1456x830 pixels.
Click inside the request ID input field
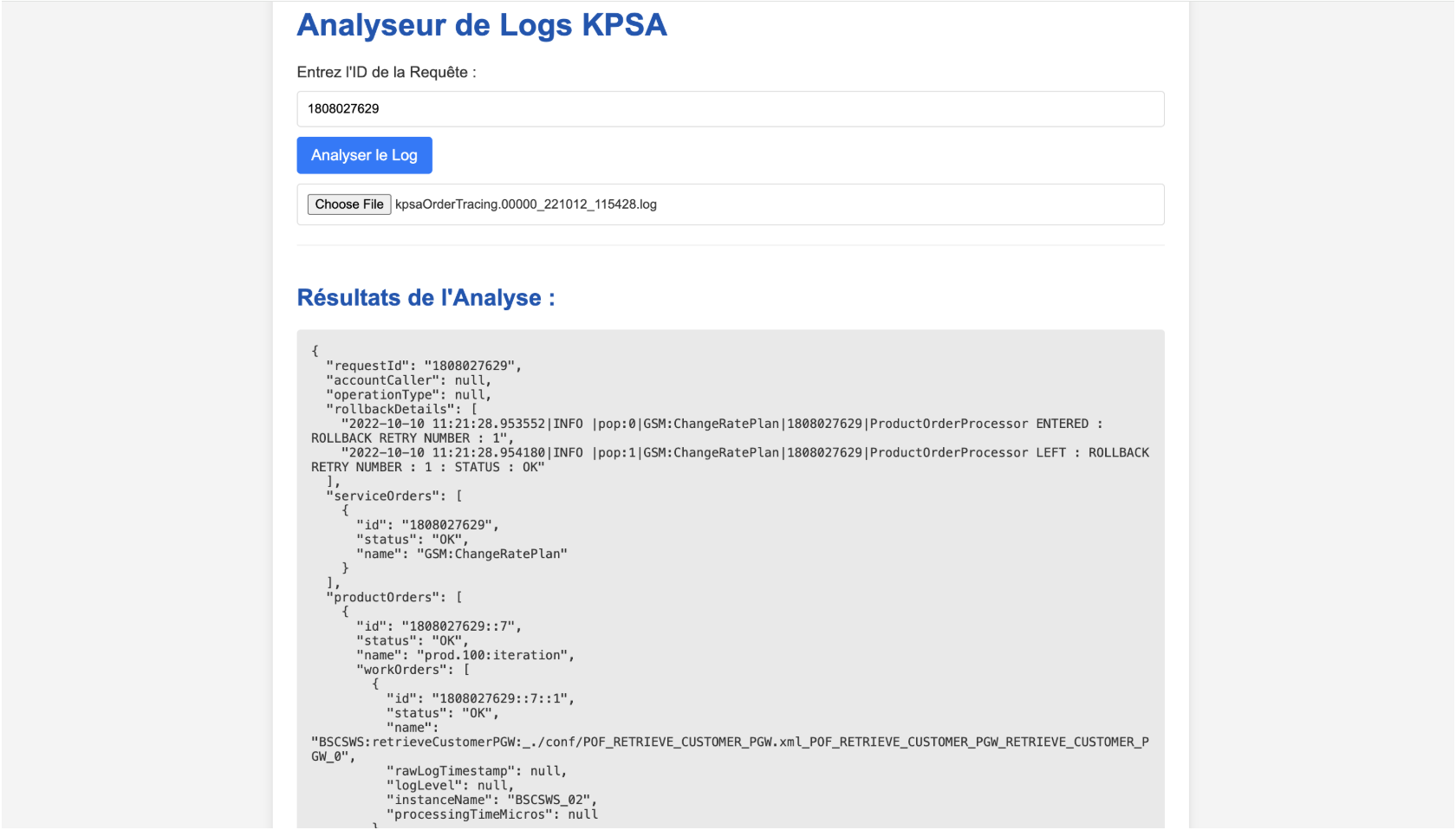730,108
